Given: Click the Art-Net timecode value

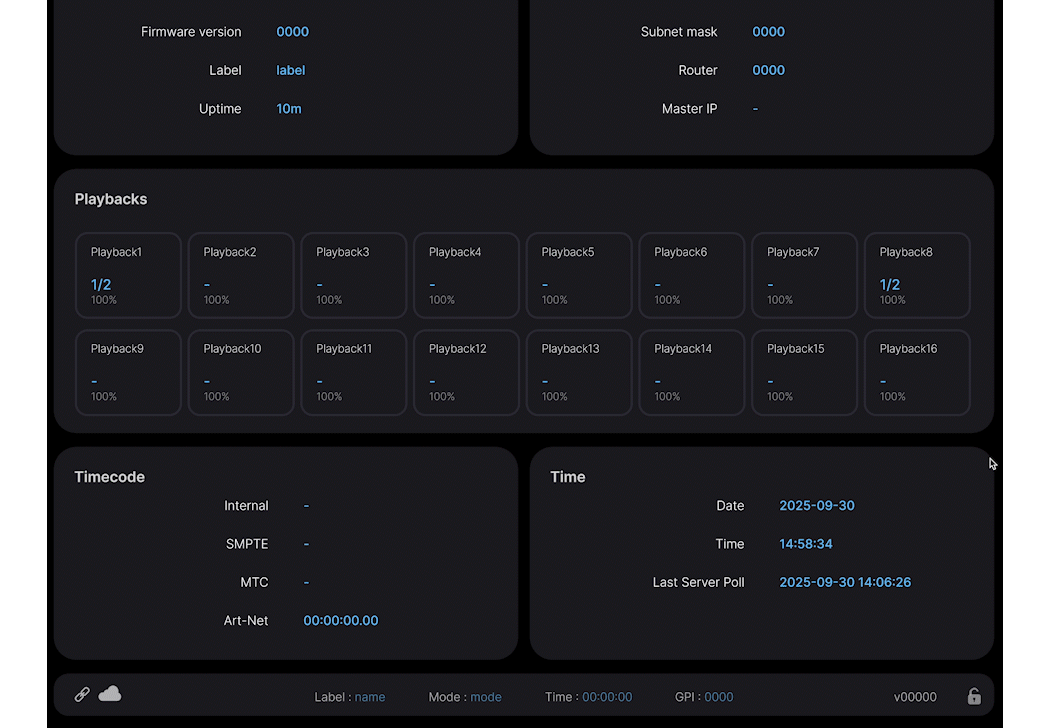Looking at the screenshot, I should [x=341, y=621].
